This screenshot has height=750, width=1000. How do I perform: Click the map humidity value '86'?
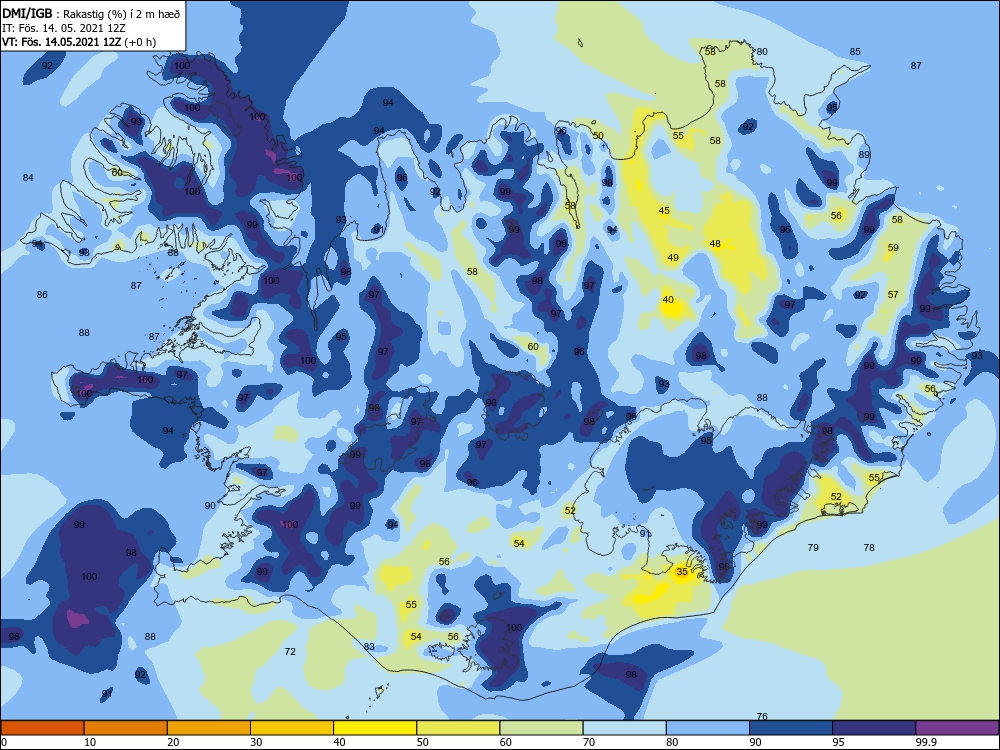click(42, 295)
